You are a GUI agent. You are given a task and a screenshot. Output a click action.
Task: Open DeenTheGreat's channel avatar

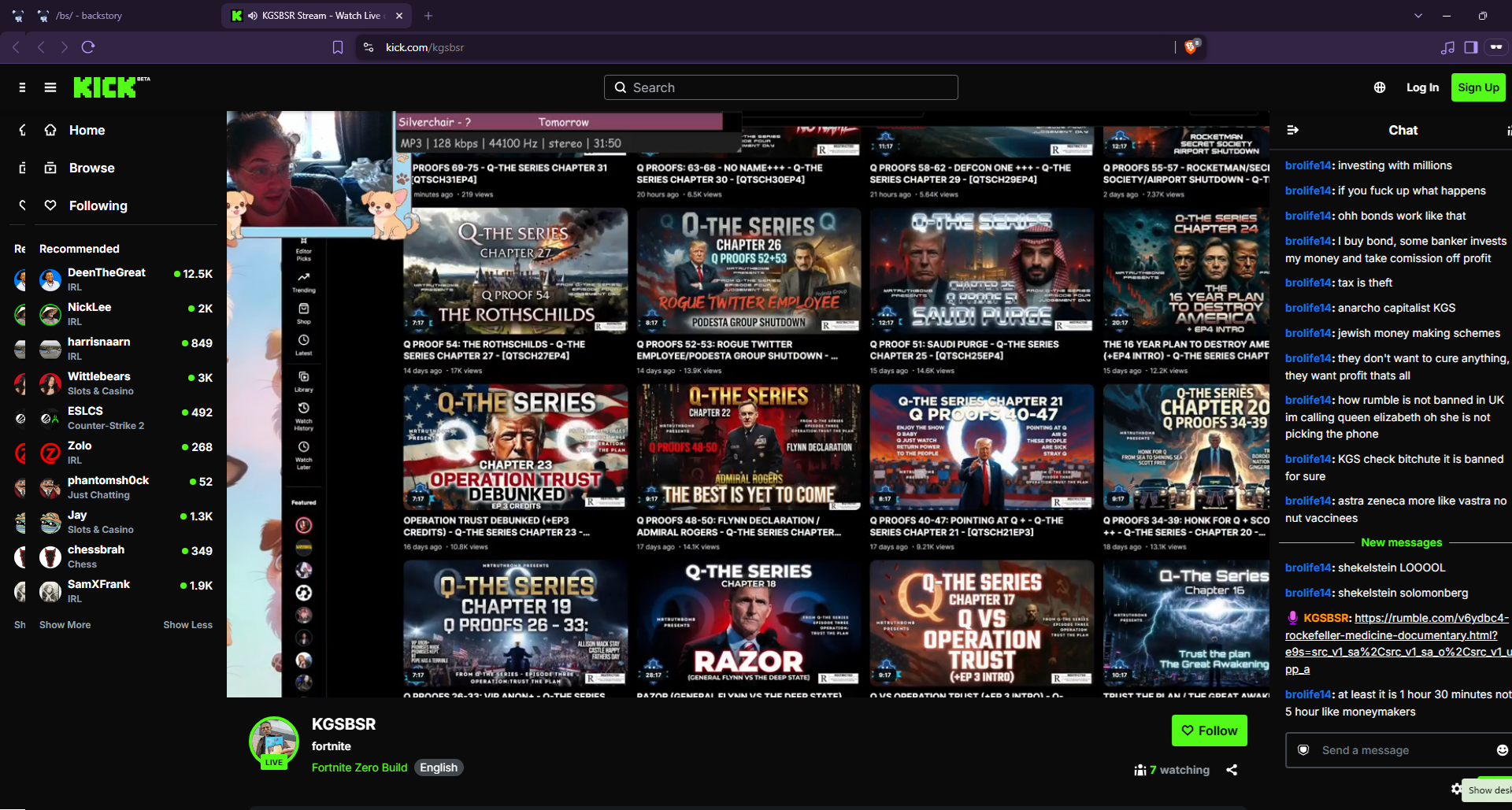tap(50, 279)
